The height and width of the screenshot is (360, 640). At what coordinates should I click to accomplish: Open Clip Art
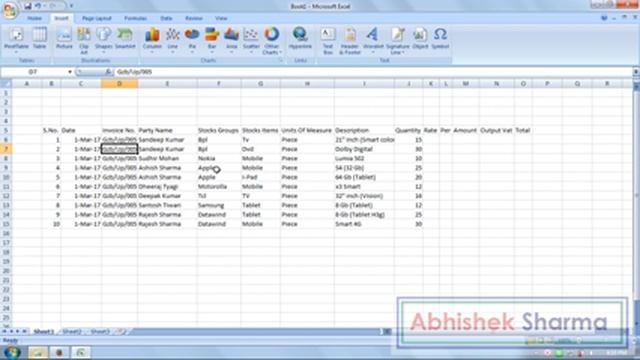click(x=84, y=40)
